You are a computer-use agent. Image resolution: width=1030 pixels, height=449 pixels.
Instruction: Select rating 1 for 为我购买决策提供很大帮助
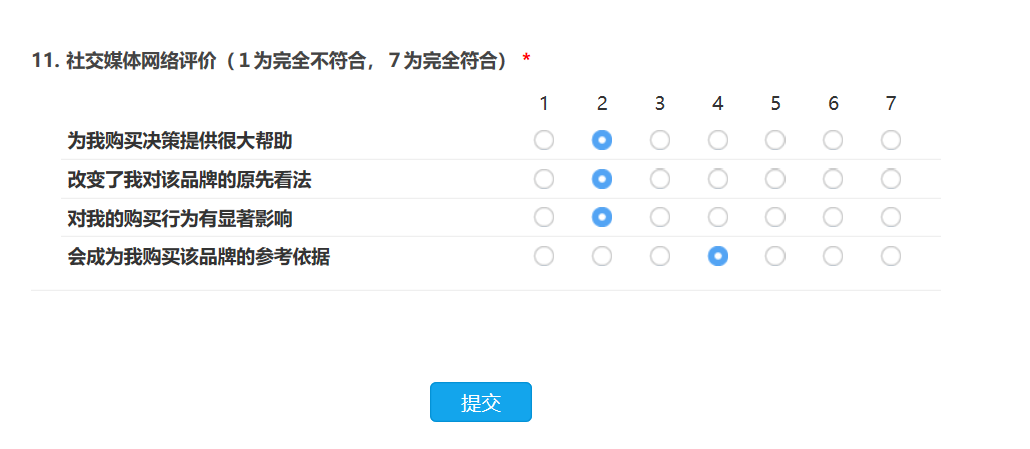click(x=544, y=140)
